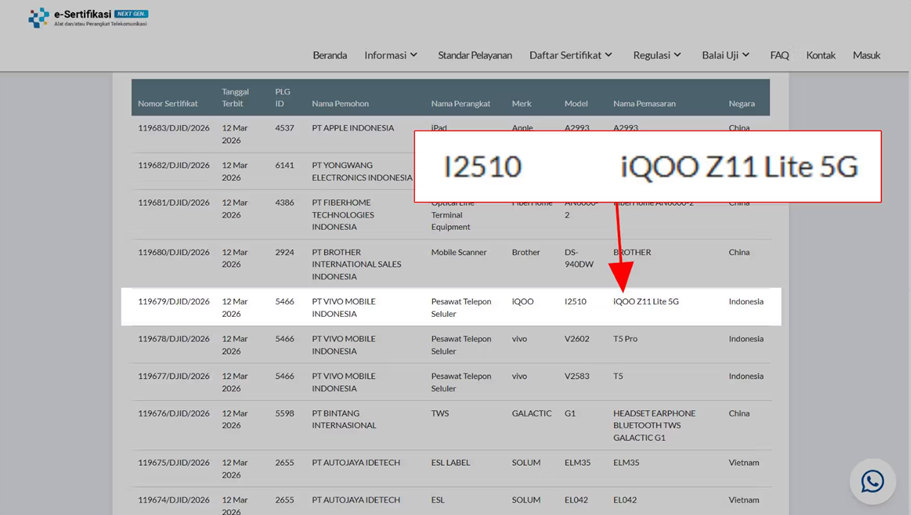The width and height of the screenshot is (911, 515).
Task: Click the iQOO Z11 Lite 5G table cell
Action: (x=645, y=301)
